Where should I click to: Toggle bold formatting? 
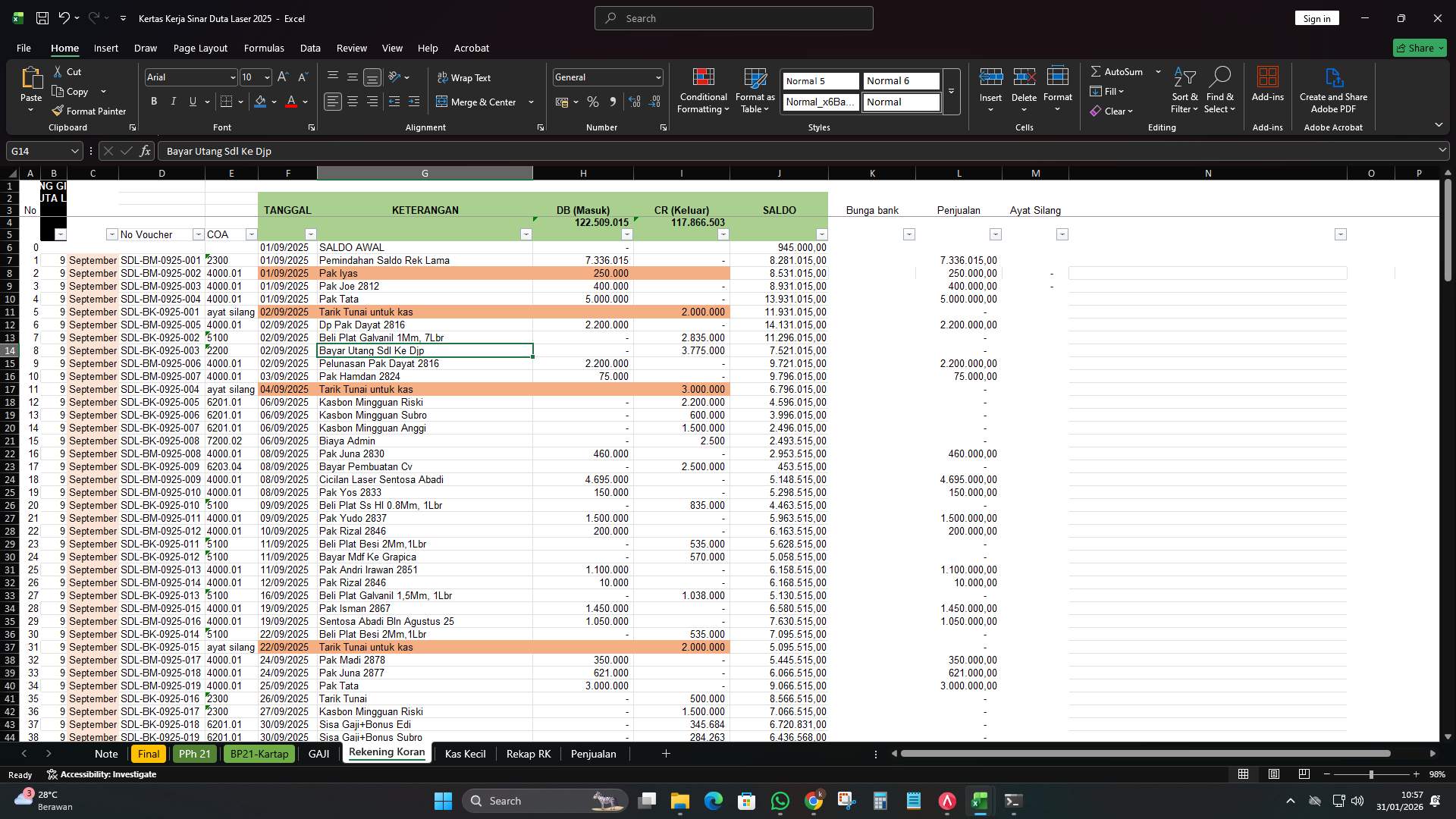[x=154, y=101]
